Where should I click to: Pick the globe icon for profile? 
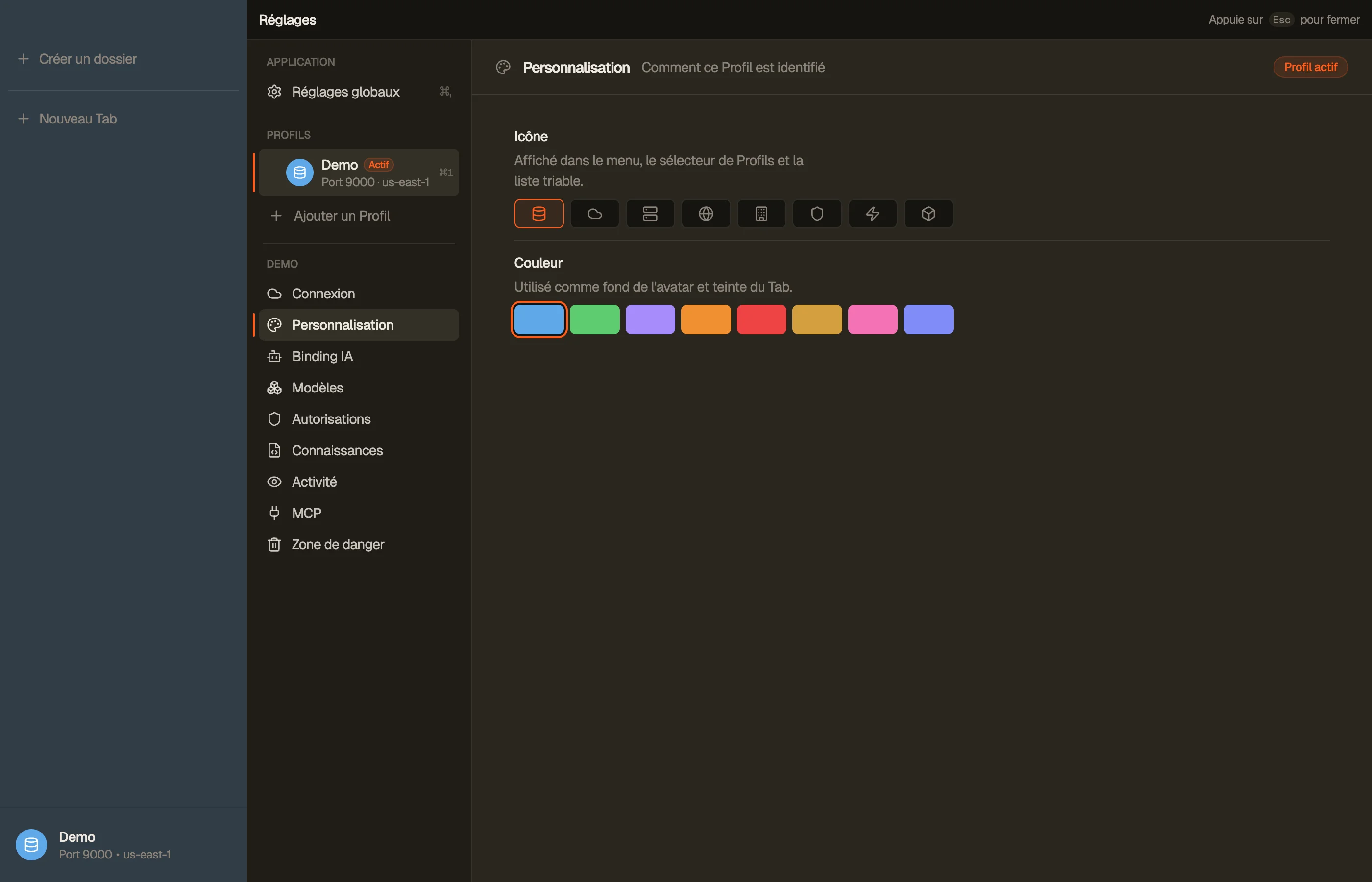pos(706,214)
